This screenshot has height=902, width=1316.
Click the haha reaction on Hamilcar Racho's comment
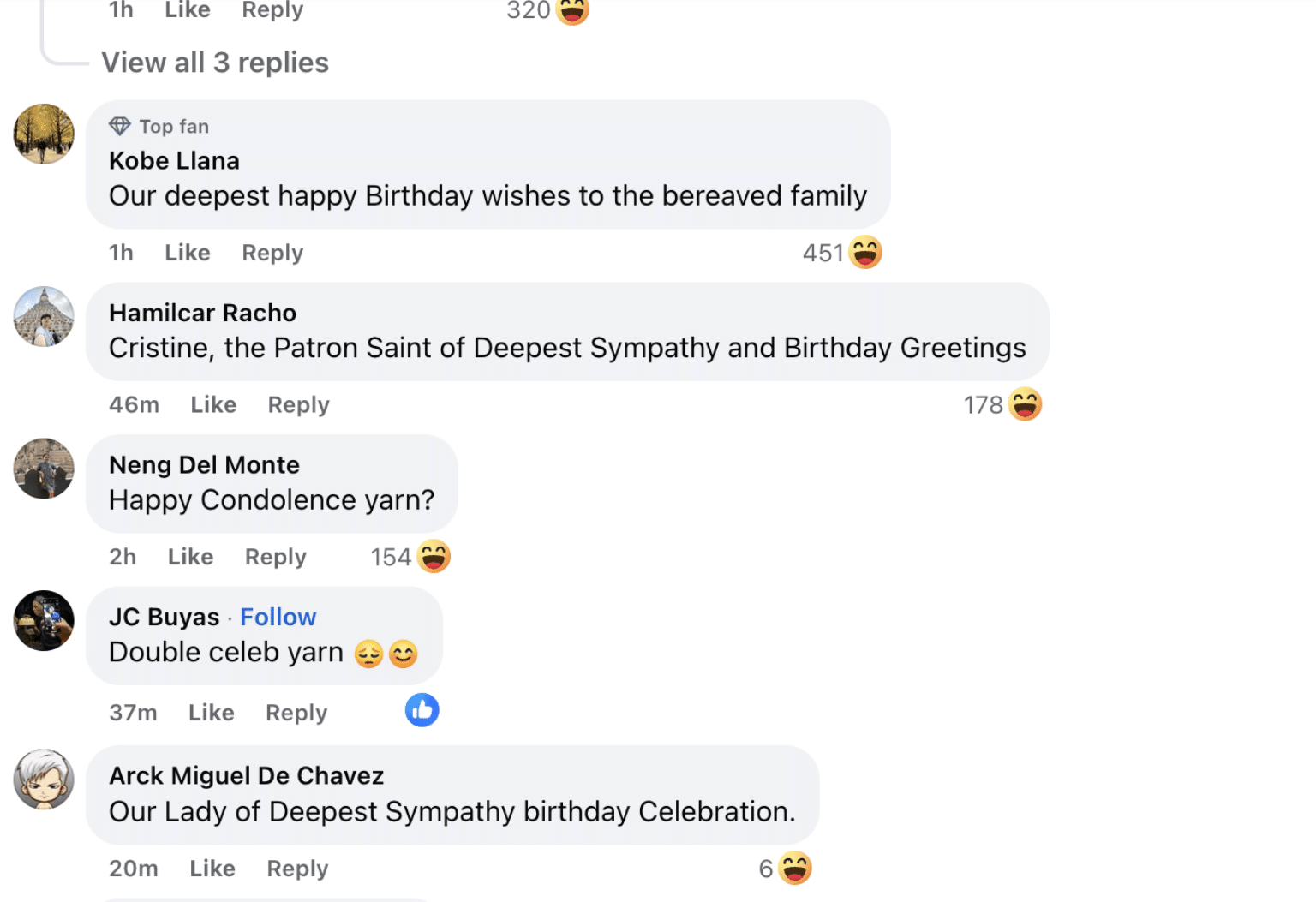point(1025,404)
